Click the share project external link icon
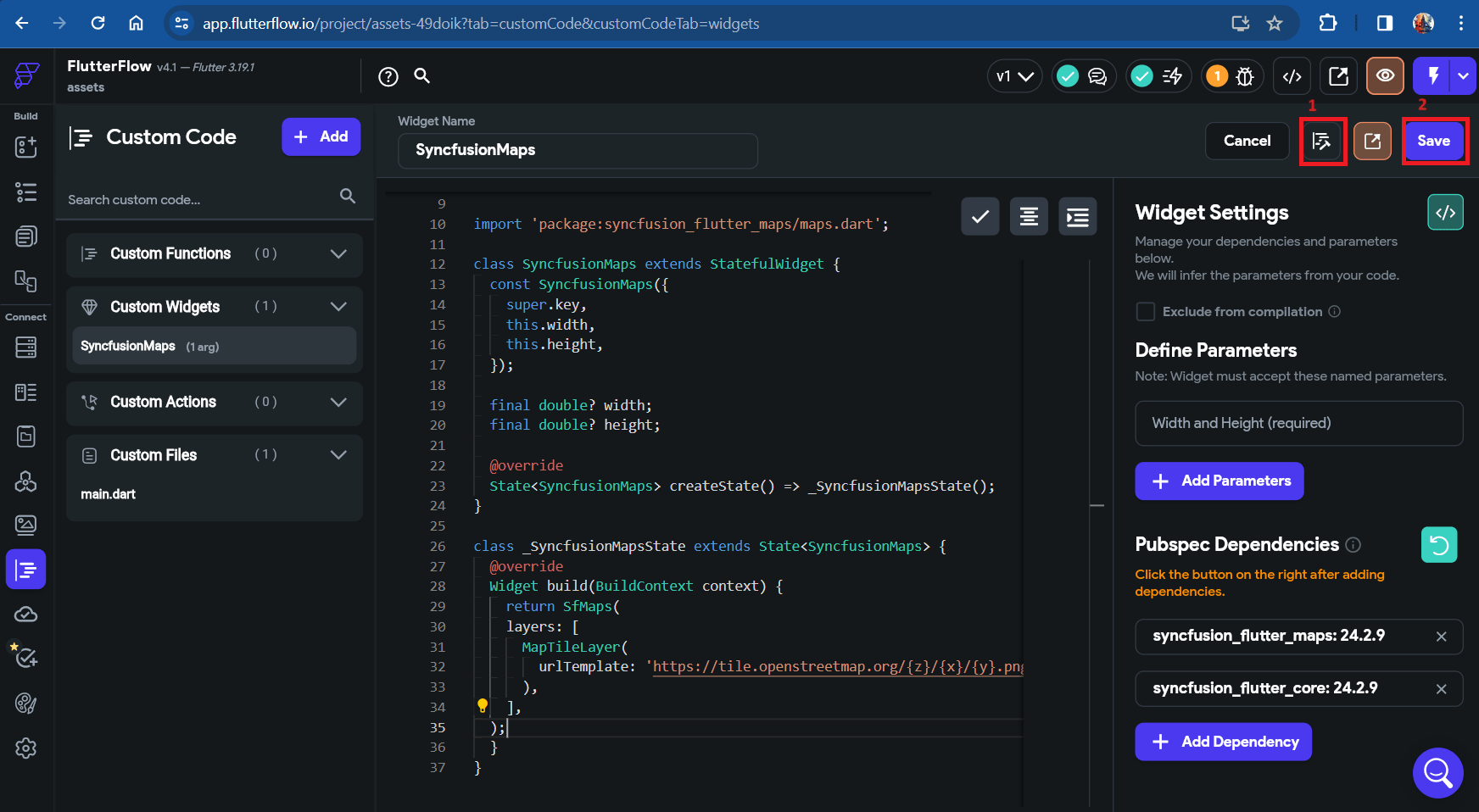 click(1338, 76)
